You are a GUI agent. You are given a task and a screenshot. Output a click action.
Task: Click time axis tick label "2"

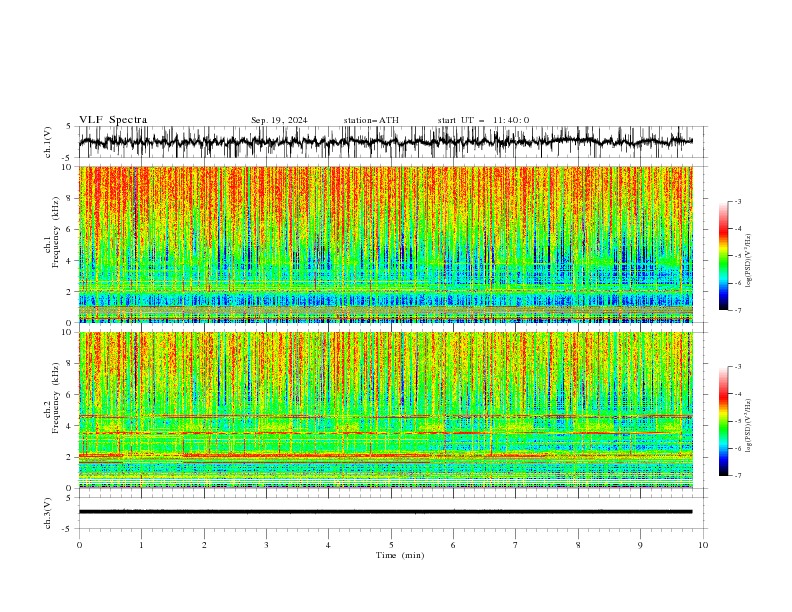point(204,545)
